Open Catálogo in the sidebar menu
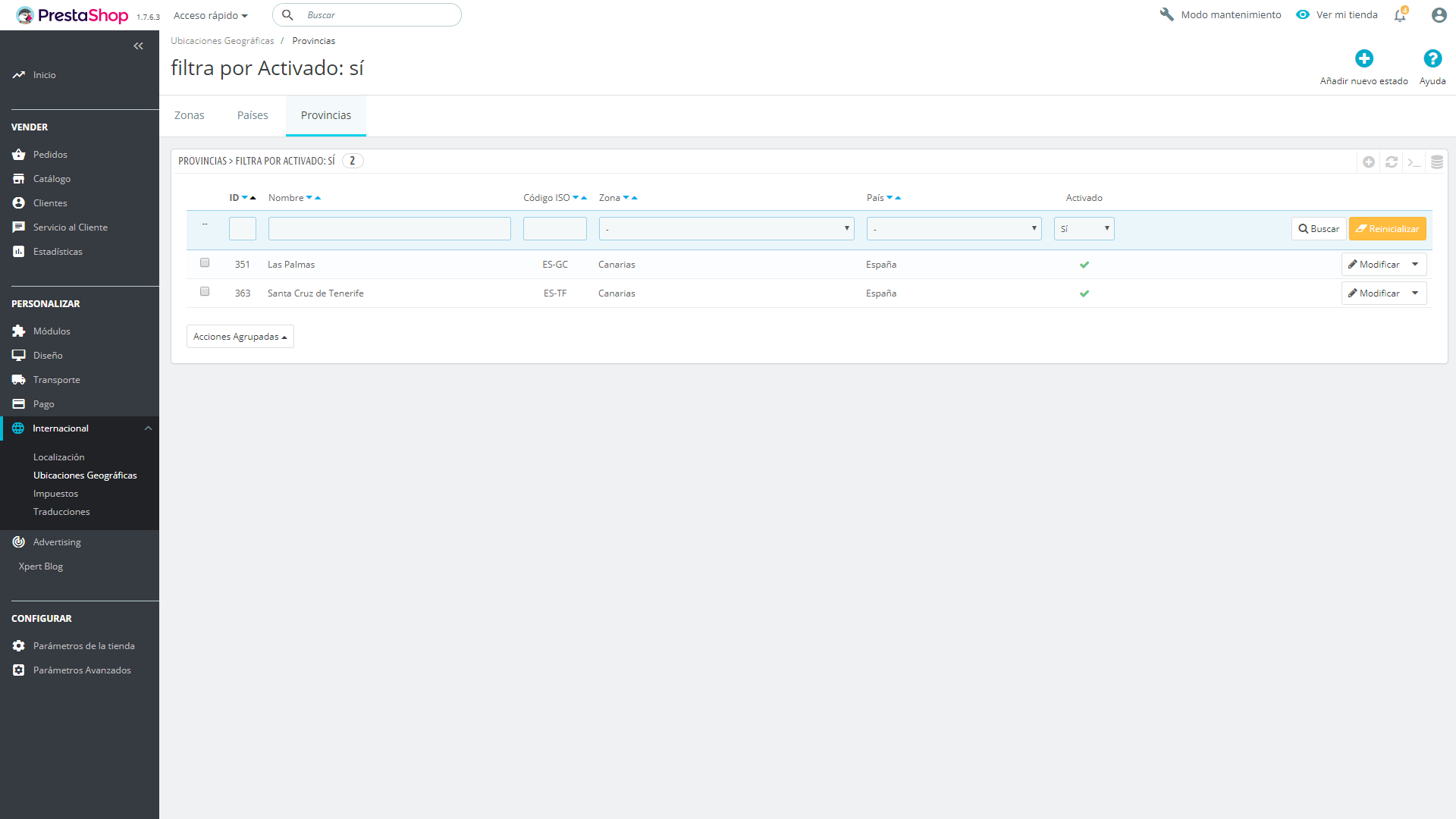 (52, 179)
